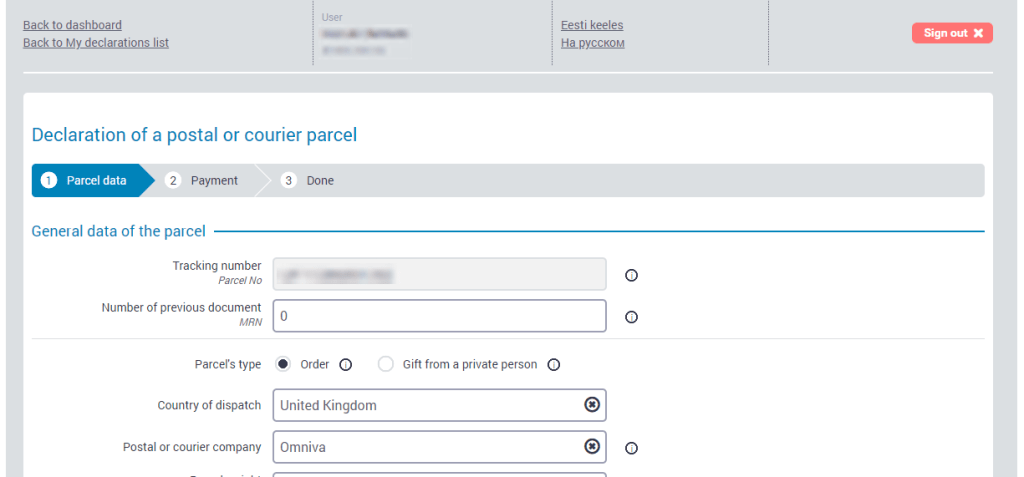Screen dimensions: 1024x477
Task: Go to the Payment step
Action: tap(205, 181)
